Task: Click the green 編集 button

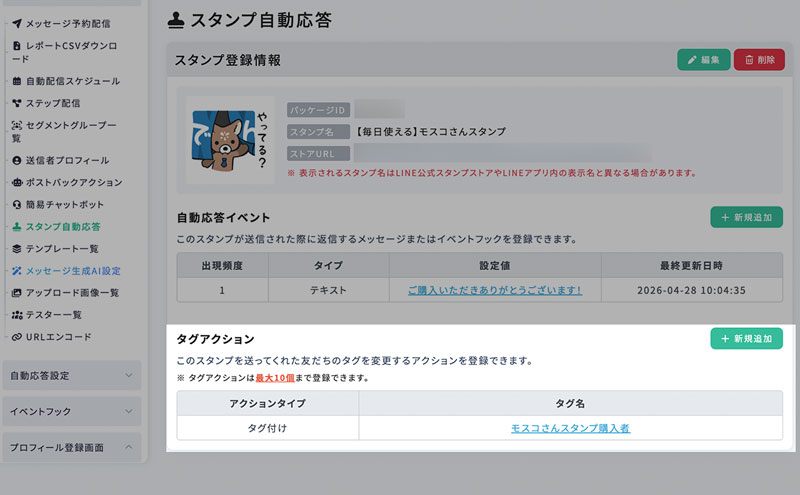Action: point(704,60)
